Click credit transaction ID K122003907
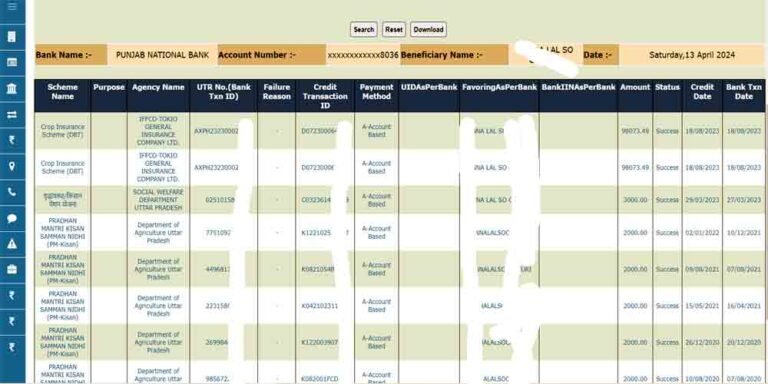The height and width of the screenshot is (384, 768). click(319, 342)
